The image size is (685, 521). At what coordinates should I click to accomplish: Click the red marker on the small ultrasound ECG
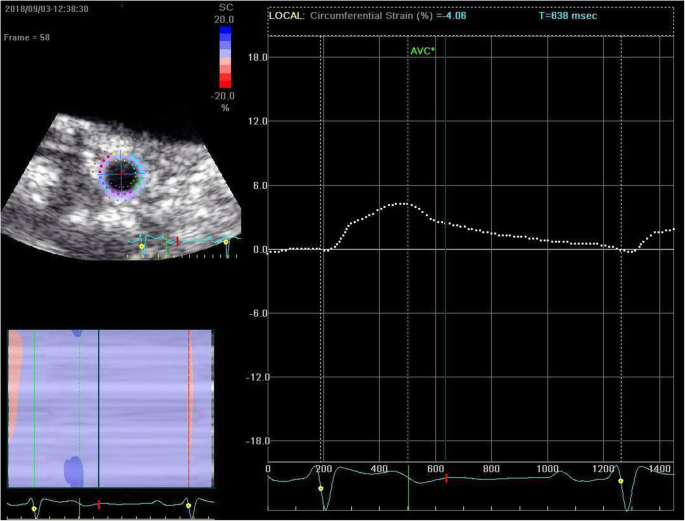coord(177,241)
